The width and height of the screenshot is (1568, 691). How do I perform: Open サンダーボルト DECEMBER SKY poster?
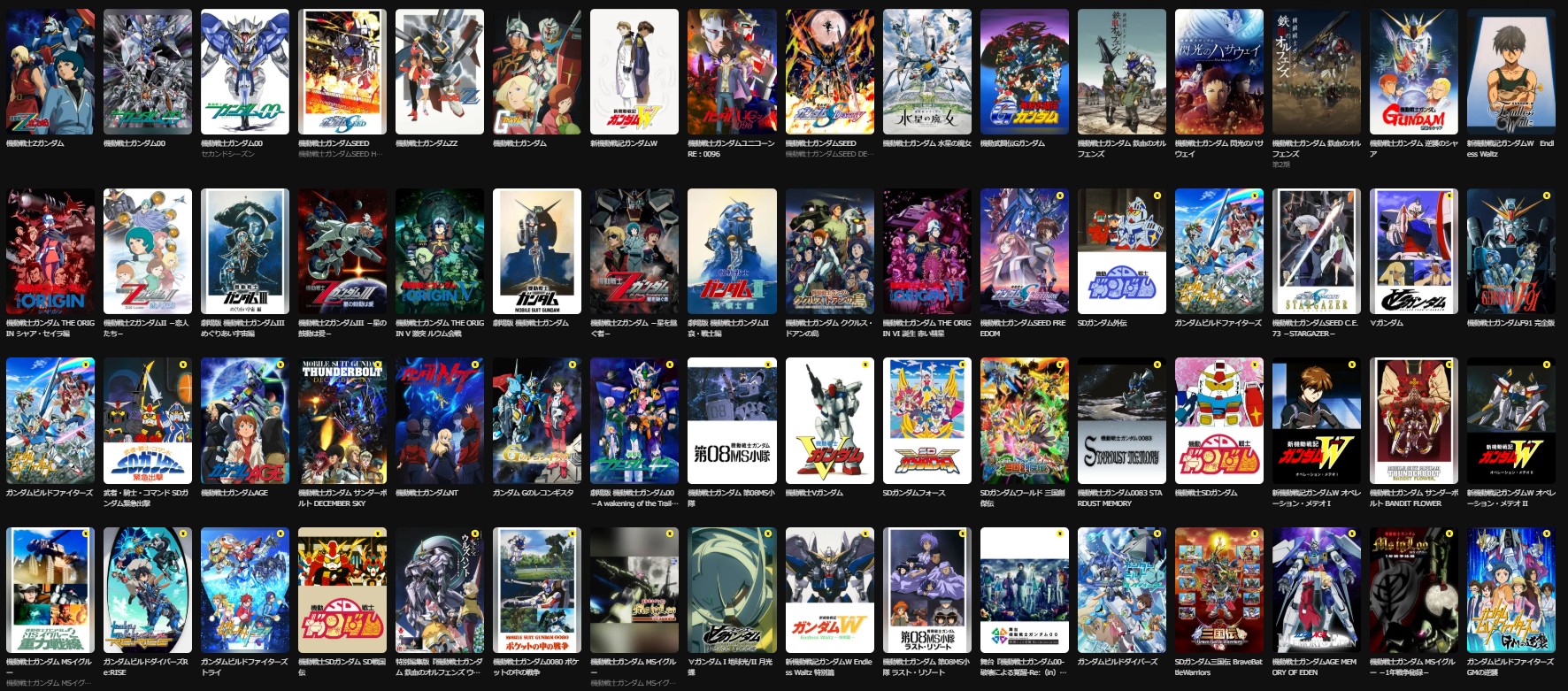342,420
